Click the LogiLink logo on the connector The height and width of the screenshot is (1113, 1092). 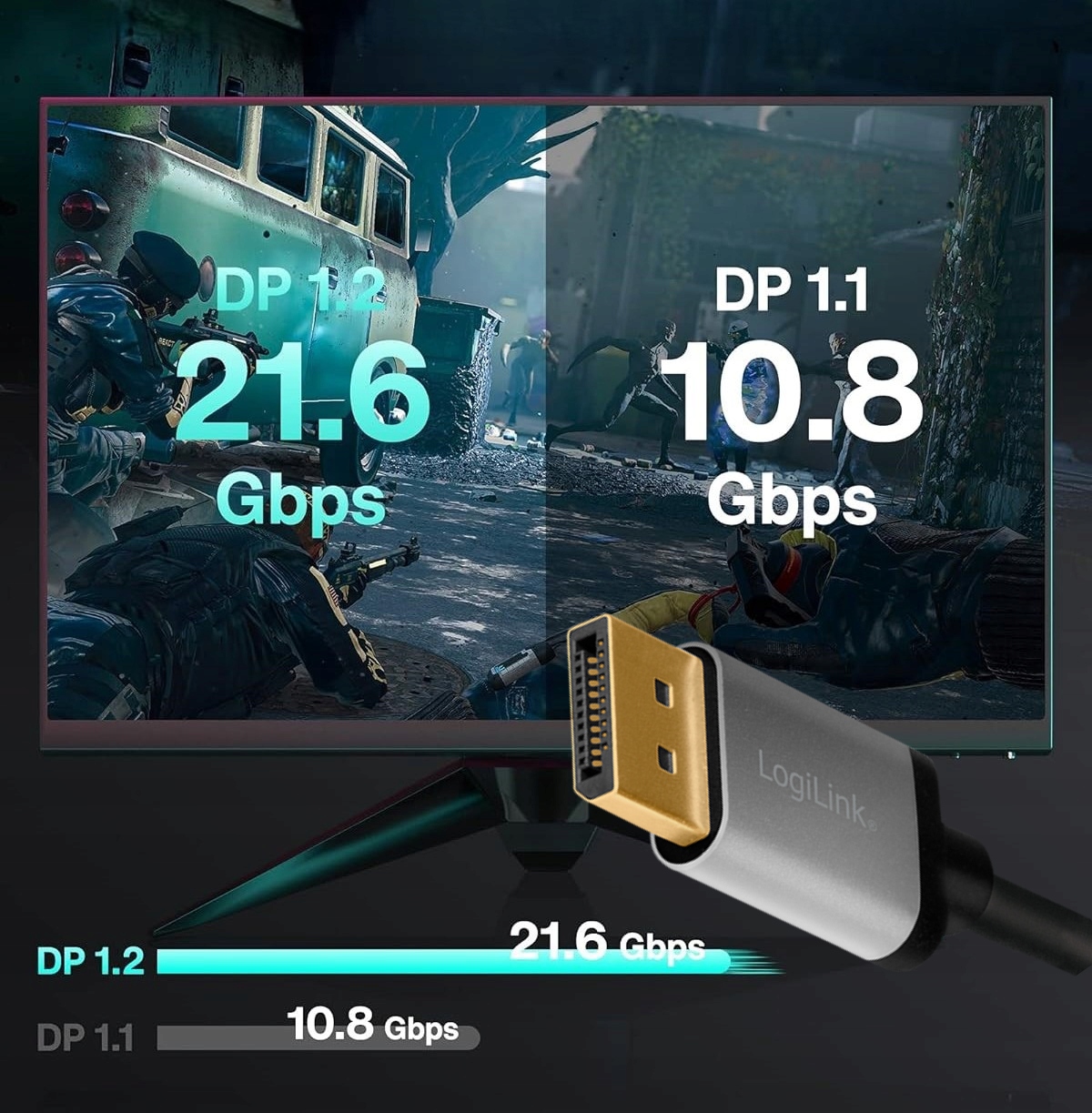click(x=816, y=788)
